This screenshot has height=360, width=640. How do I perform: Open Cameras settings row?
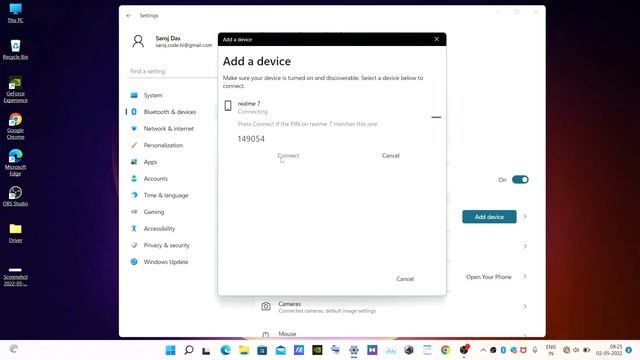pyautogui.click(x=393, y=307)
